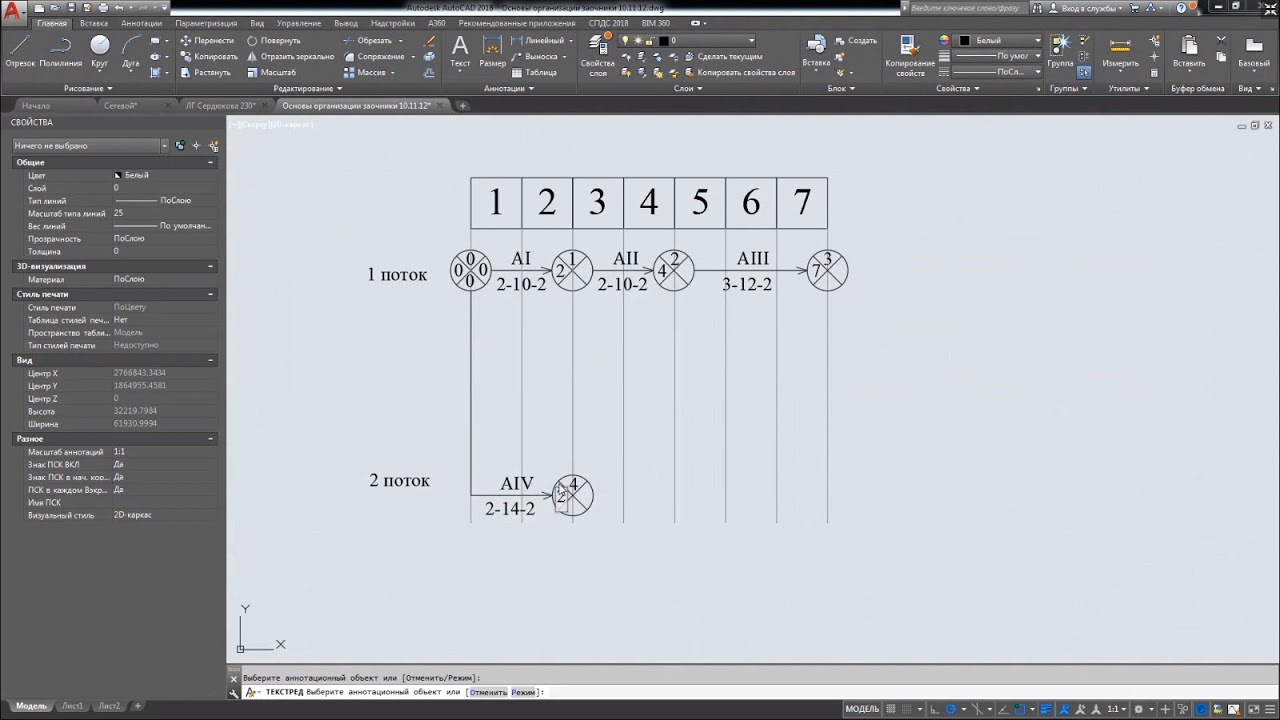Select the Полилиния polyline tool
Viewport: 1280px width, 720px height.
pos(61,51)
